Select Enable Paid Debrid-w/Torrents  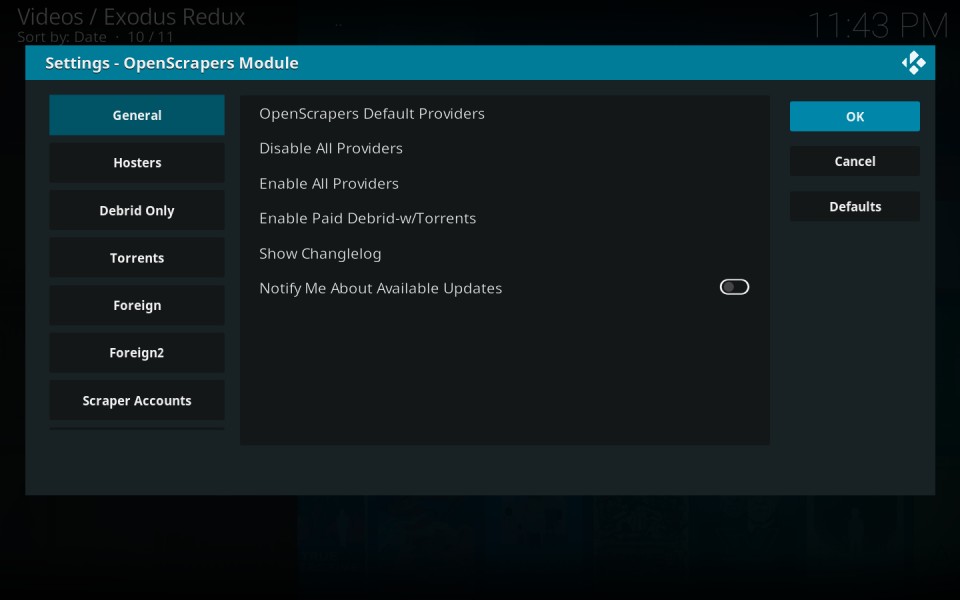pyautogui.click(x=504, y=219)
